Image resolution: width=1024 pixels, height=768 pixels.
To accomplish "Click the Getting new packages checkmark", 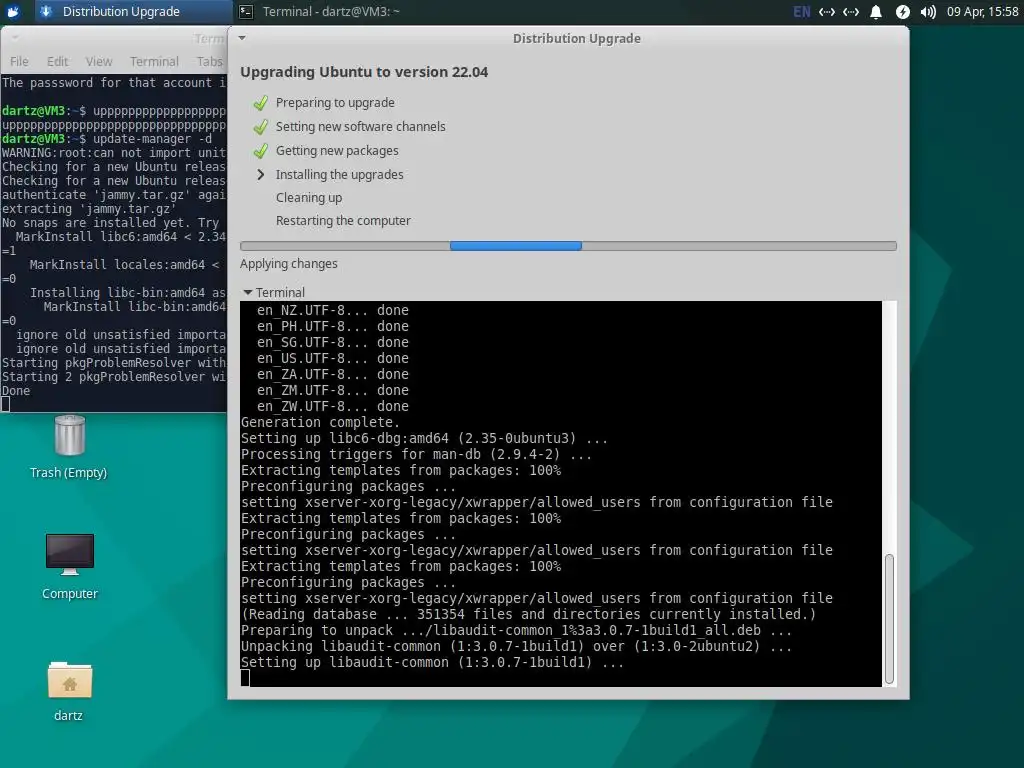I will pos(261,151).
